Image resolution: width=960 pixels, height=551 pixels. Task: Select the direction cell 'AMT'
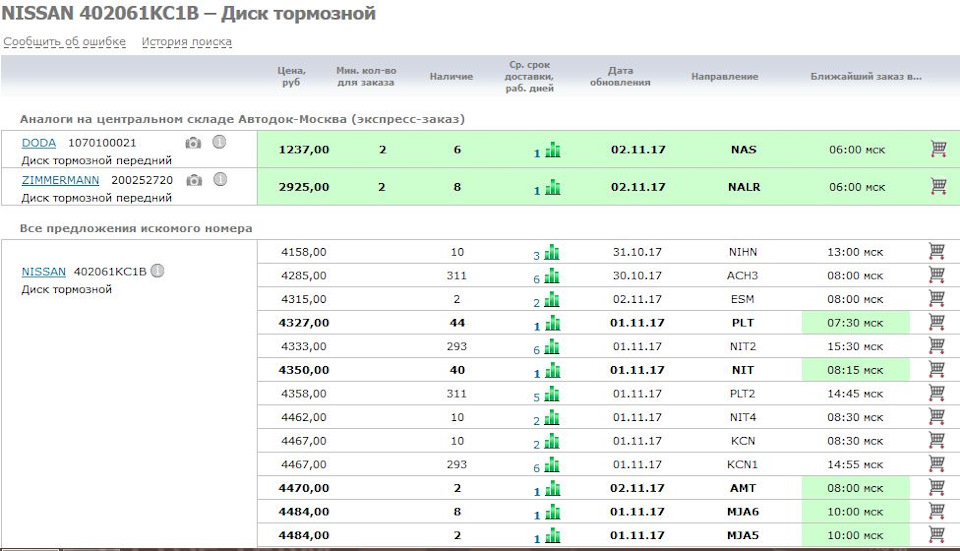(x=743, y=488)
